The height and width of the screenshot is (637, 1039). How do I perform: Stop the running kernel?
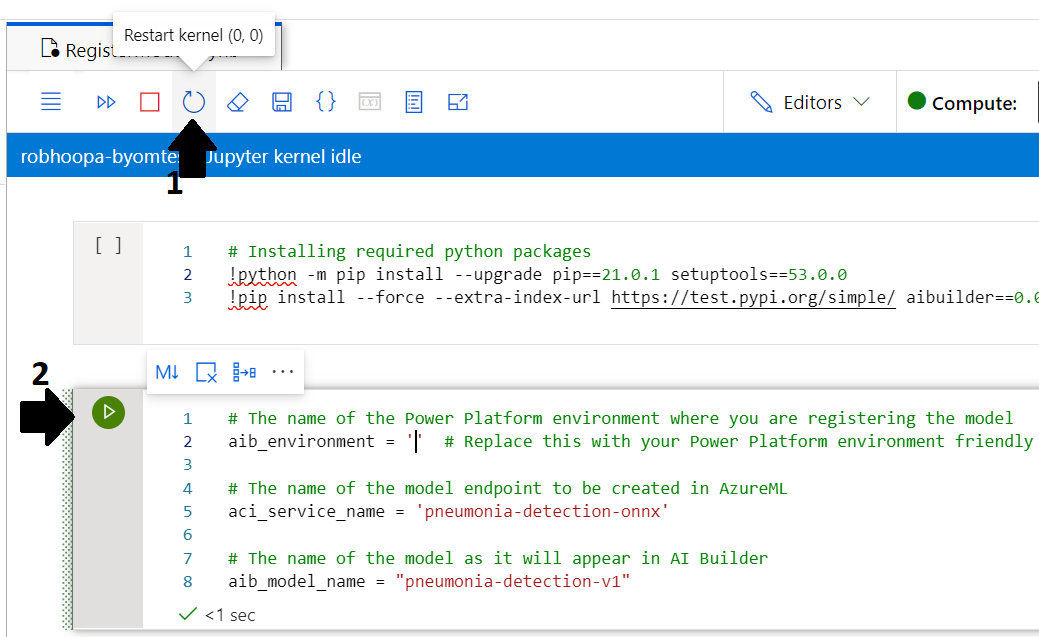coord(149,101)
